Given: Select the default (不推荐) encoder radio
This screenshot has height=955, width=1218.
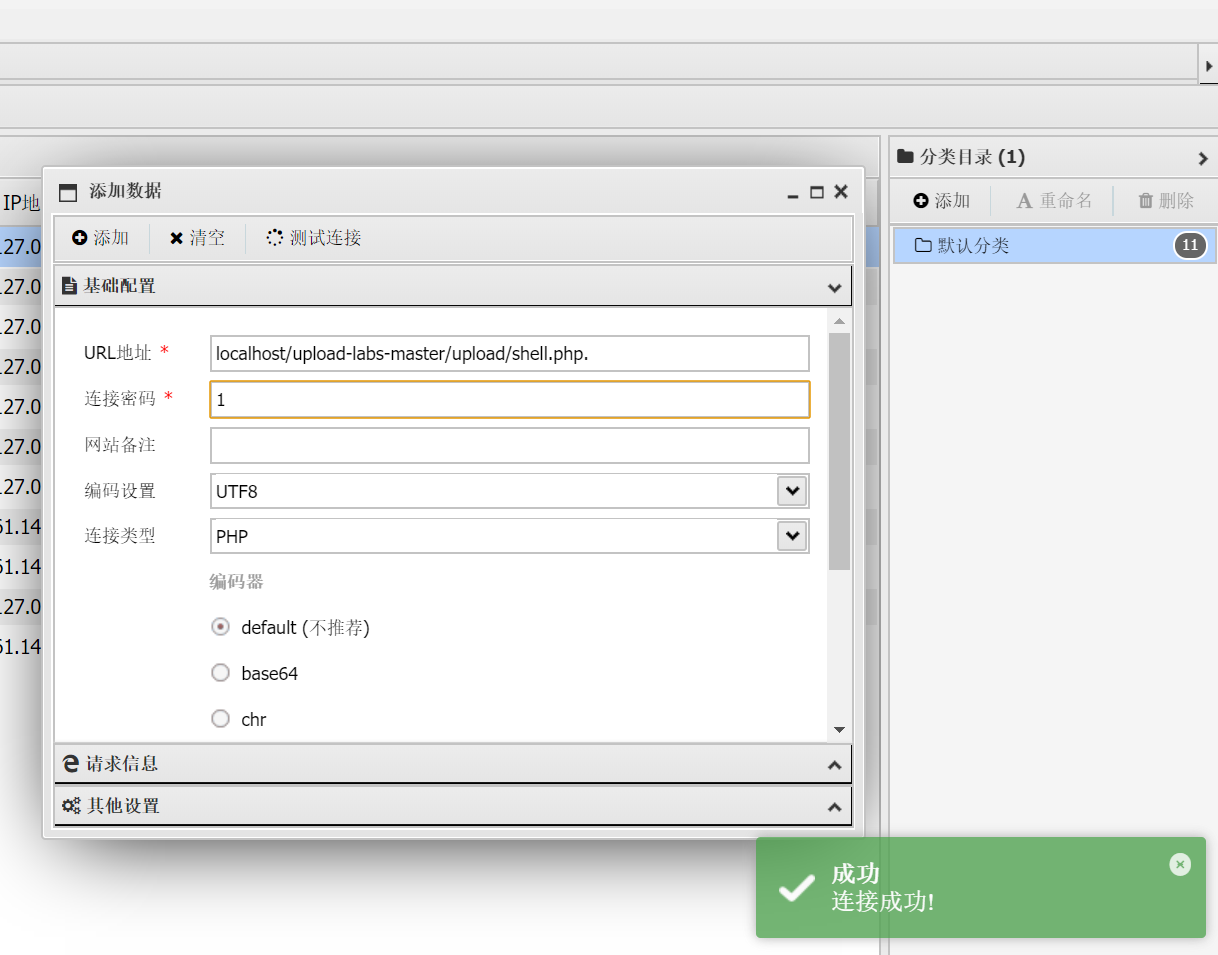Looking at the screenshot, I should 221,627.
